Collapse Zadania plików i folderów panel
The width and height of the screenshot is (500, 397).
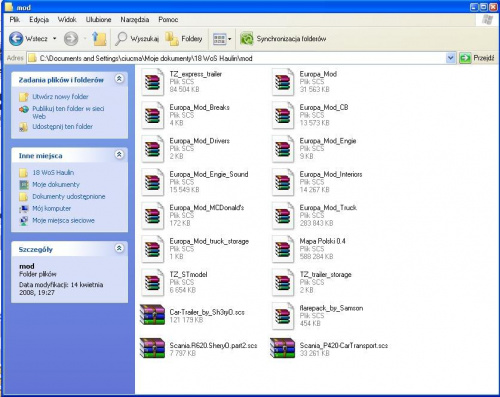[x=119, y=79]
